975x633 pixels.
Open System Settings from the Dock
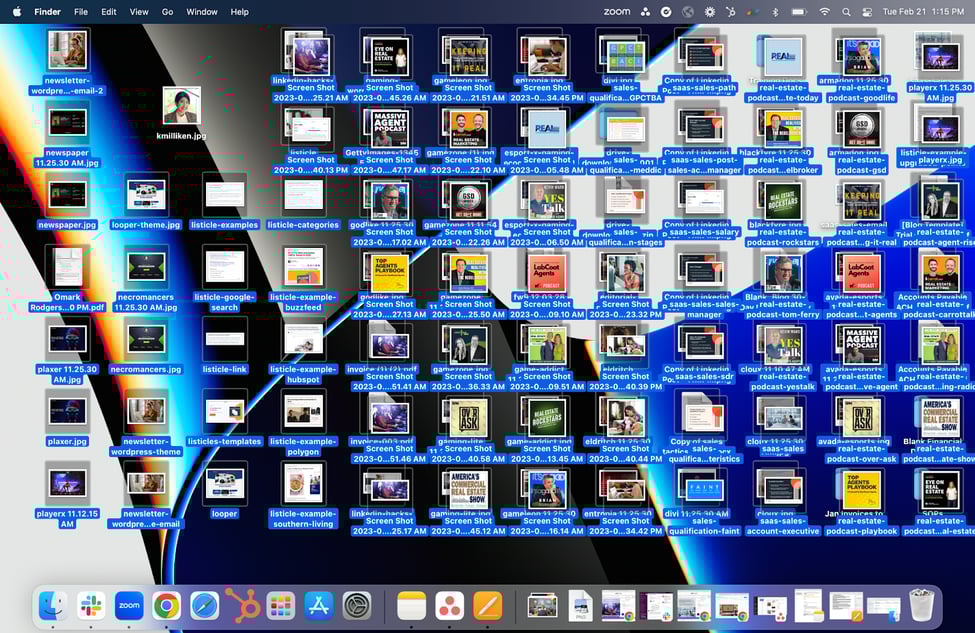(x=355, y=605)
